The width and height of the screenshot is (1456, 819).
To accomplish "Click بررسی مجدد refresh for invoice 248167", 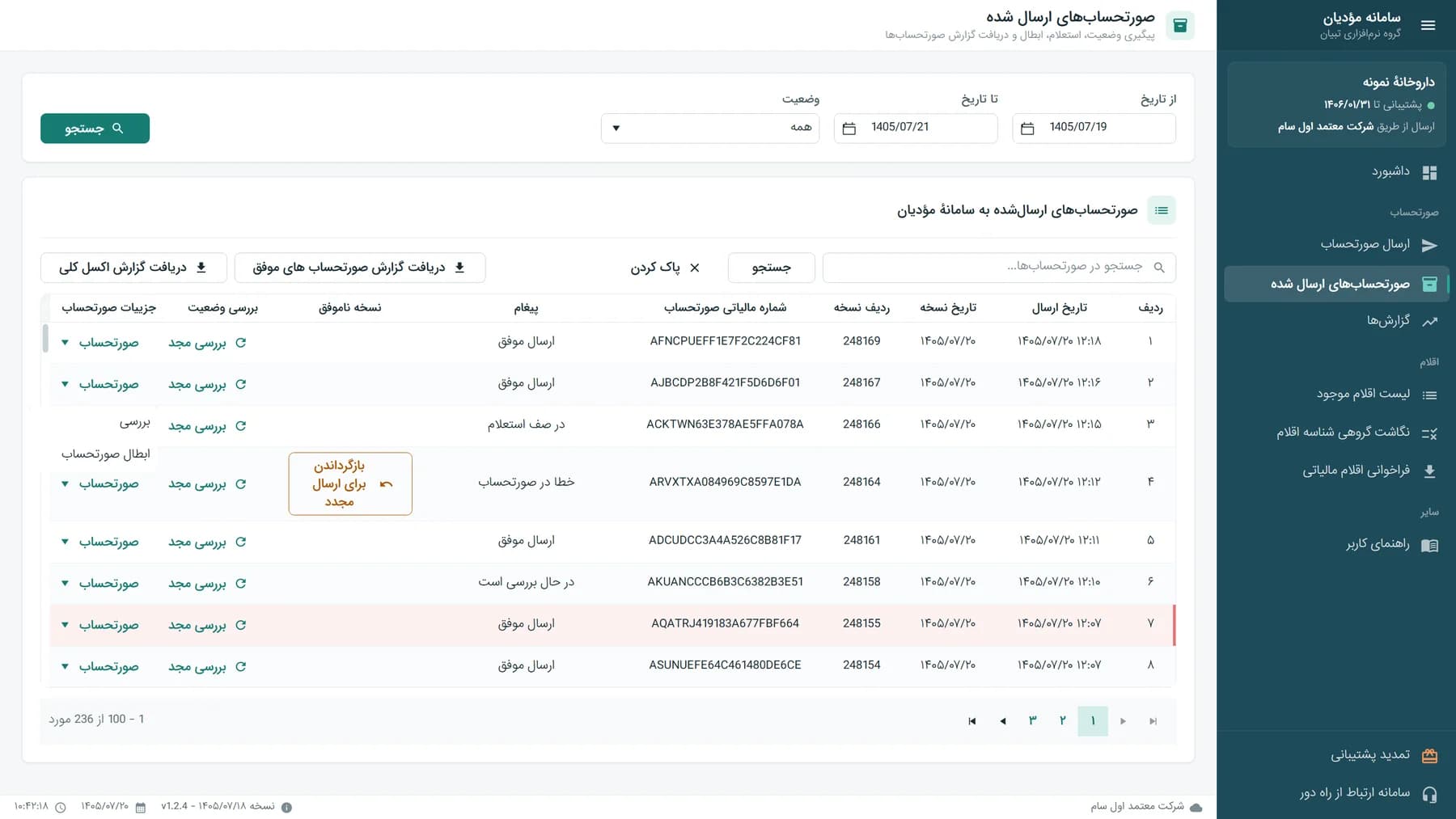I will 207,384.
